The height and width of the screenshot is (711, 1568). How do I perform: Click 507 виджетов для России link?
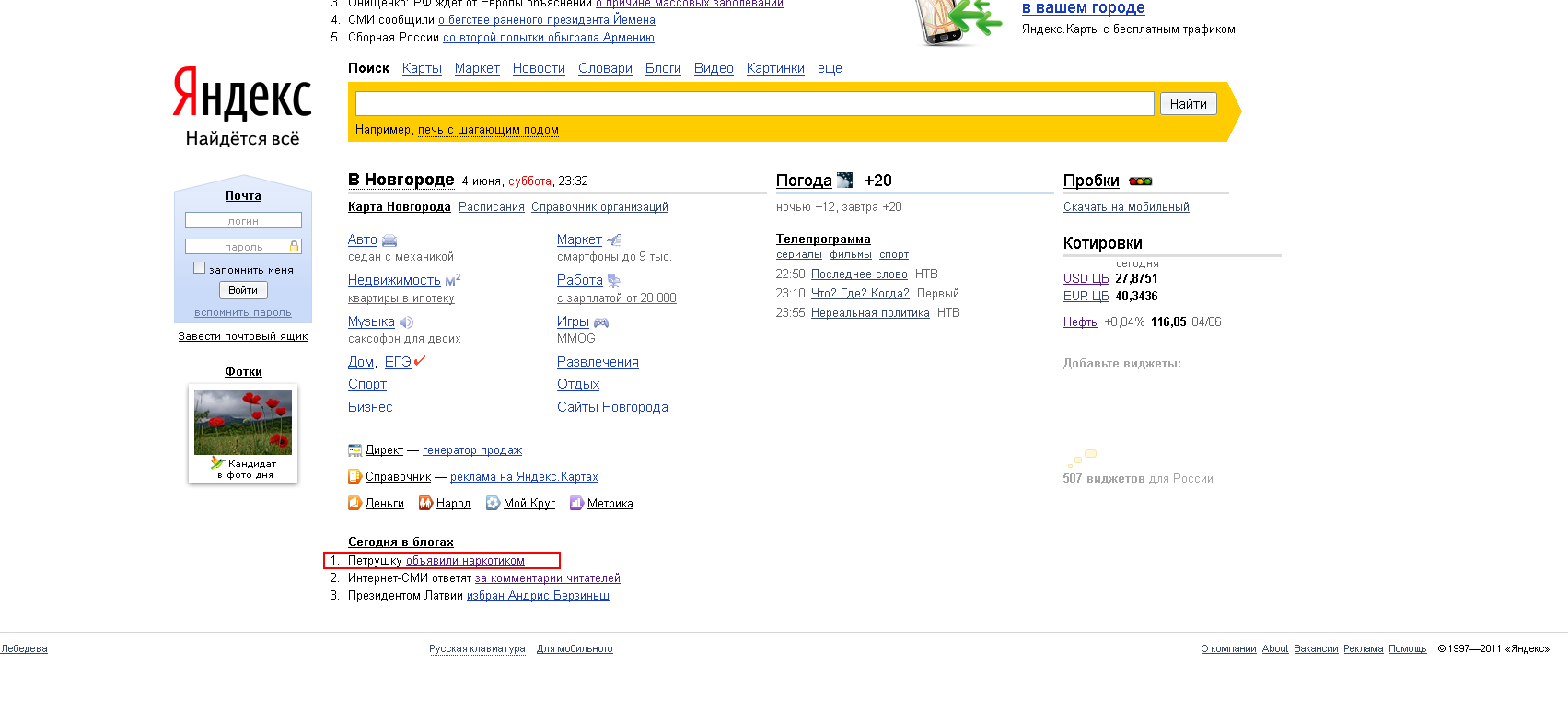tap(1138, 479)
